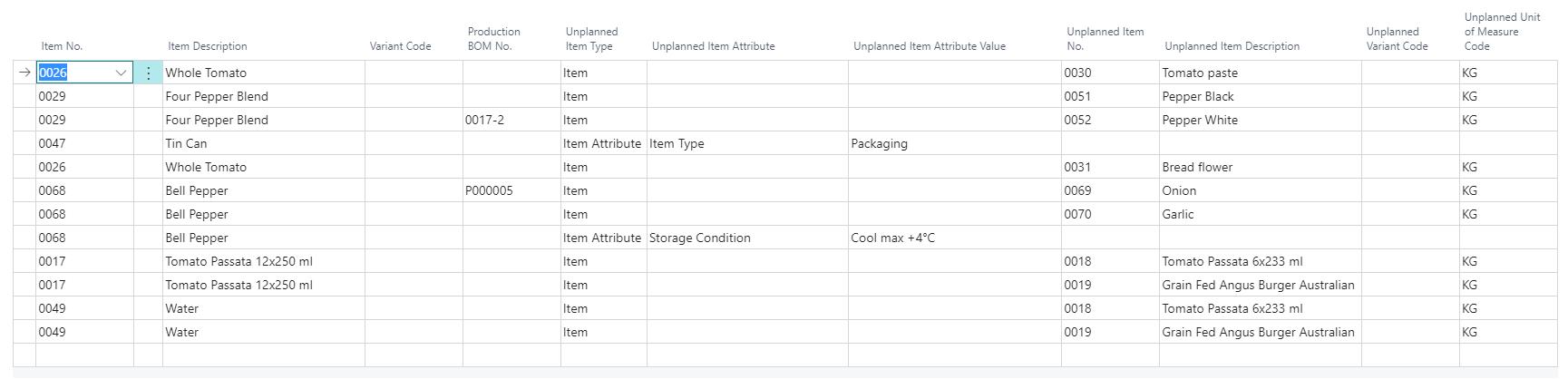1568x379 pixels.
Task: Open the Unplanned Item Description column header
Action: click(1232, 46)
